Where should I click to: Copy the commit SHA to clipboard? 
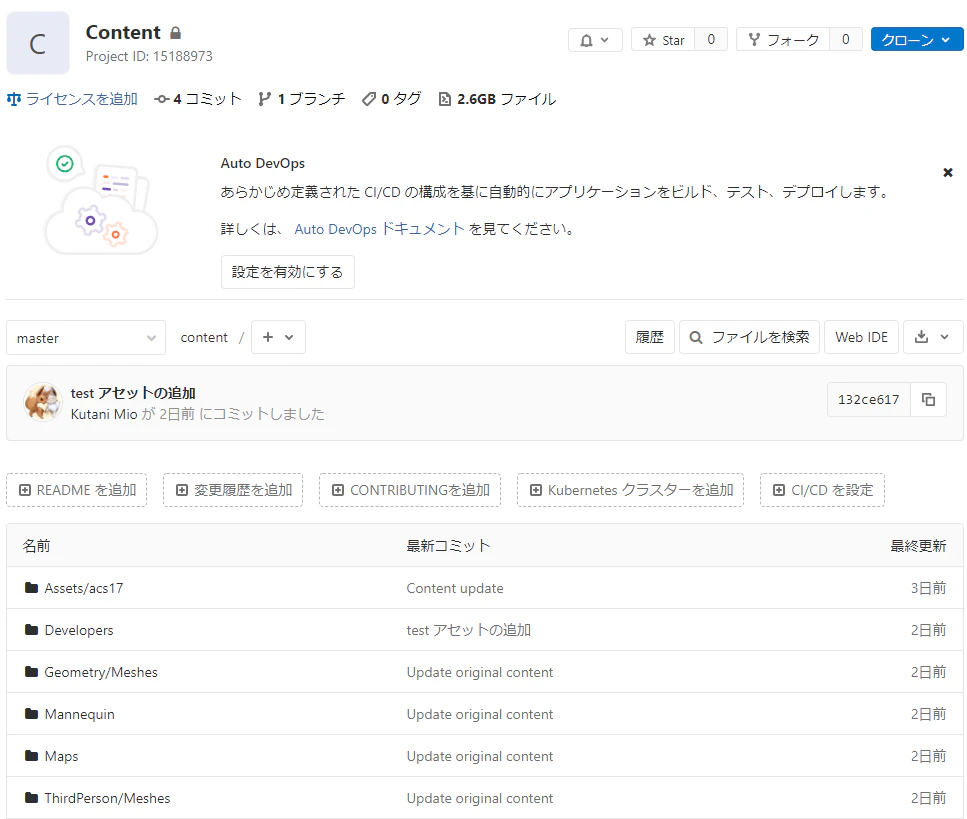[928, 400]
